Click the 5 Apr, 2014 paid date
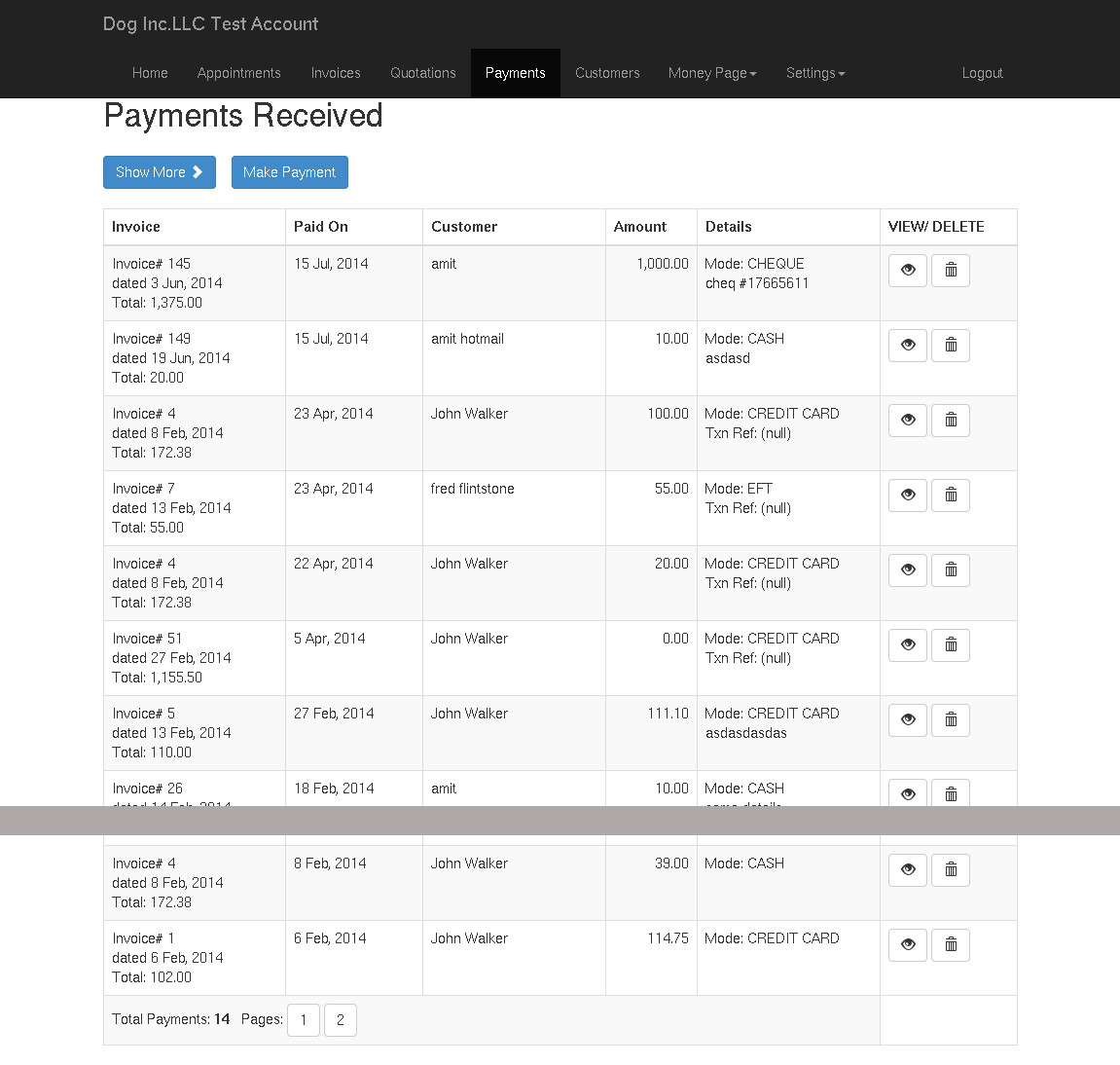 329,639
